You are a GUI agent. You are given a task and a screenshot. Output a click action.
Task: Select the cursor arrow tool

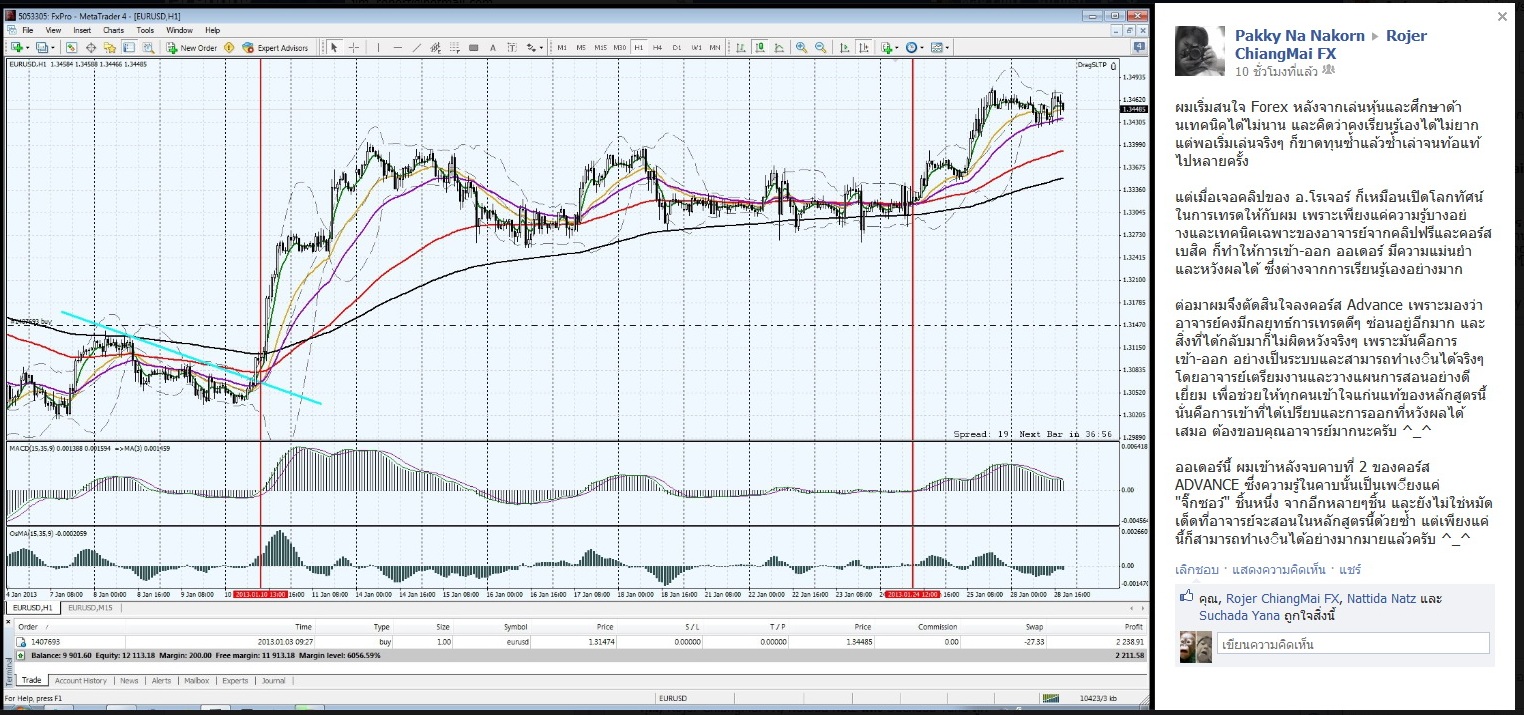334,47
